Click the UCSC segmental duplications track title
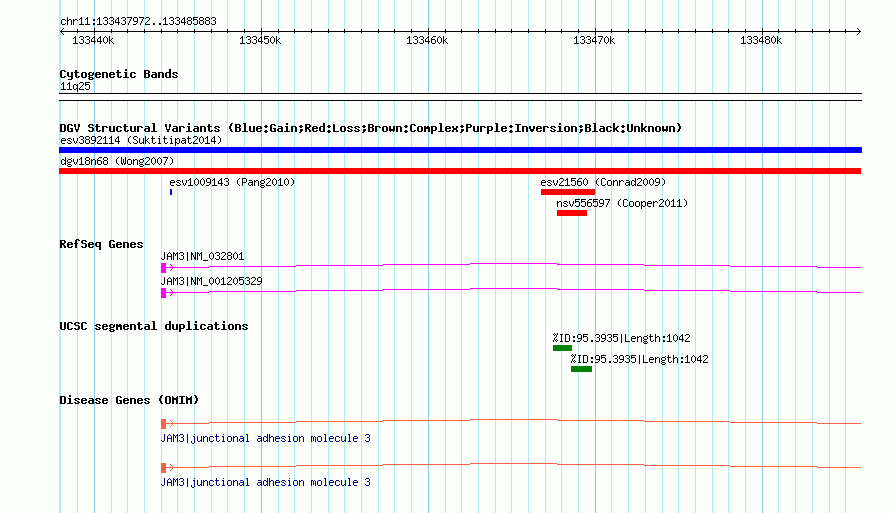Image resolution: width=890 pixels, height=513 pixels. [154, 326]
